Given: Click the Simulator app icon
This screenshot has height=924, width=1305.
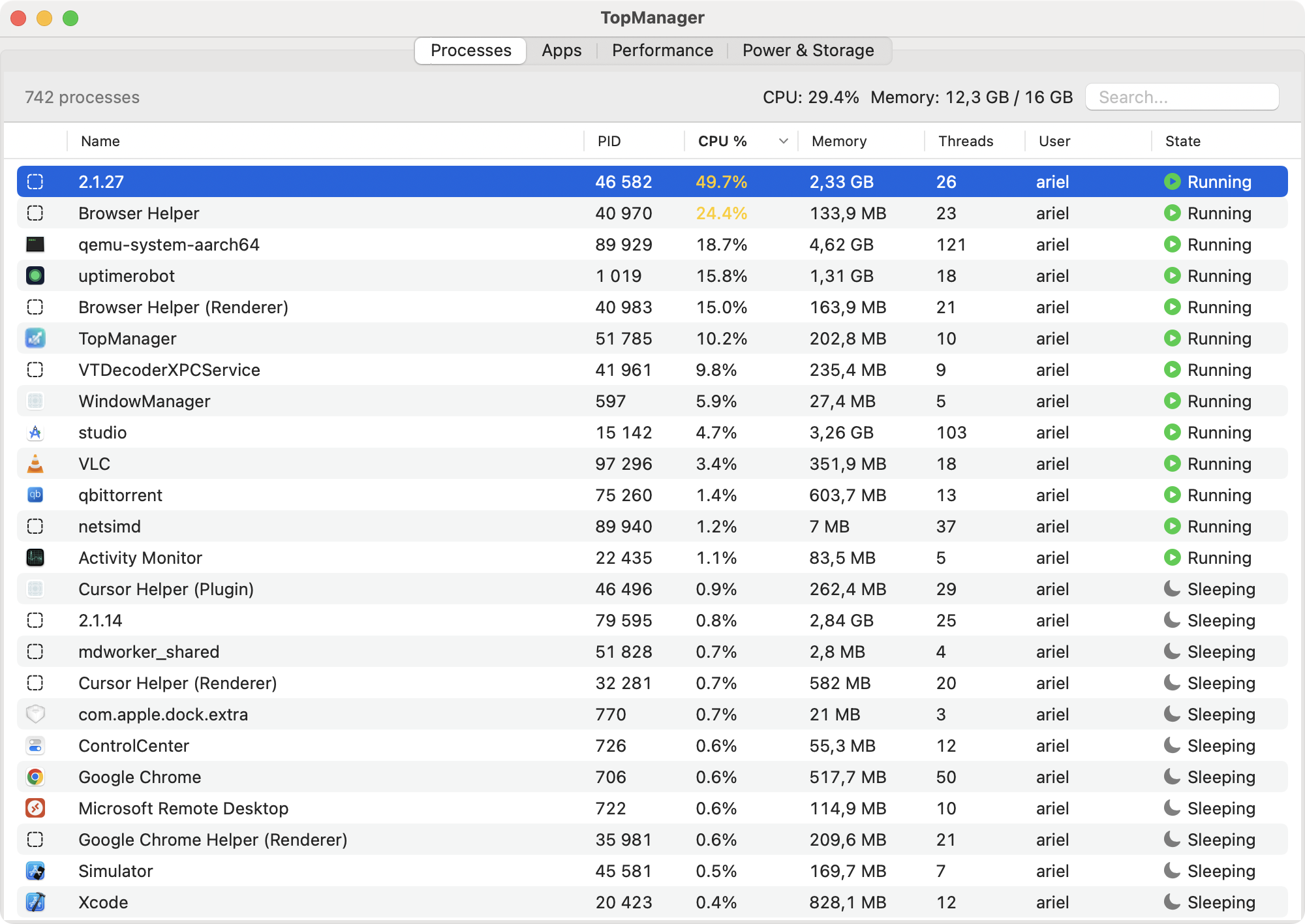Looking at the screenshot, I should pyautogui.click(x=35, y=871).
